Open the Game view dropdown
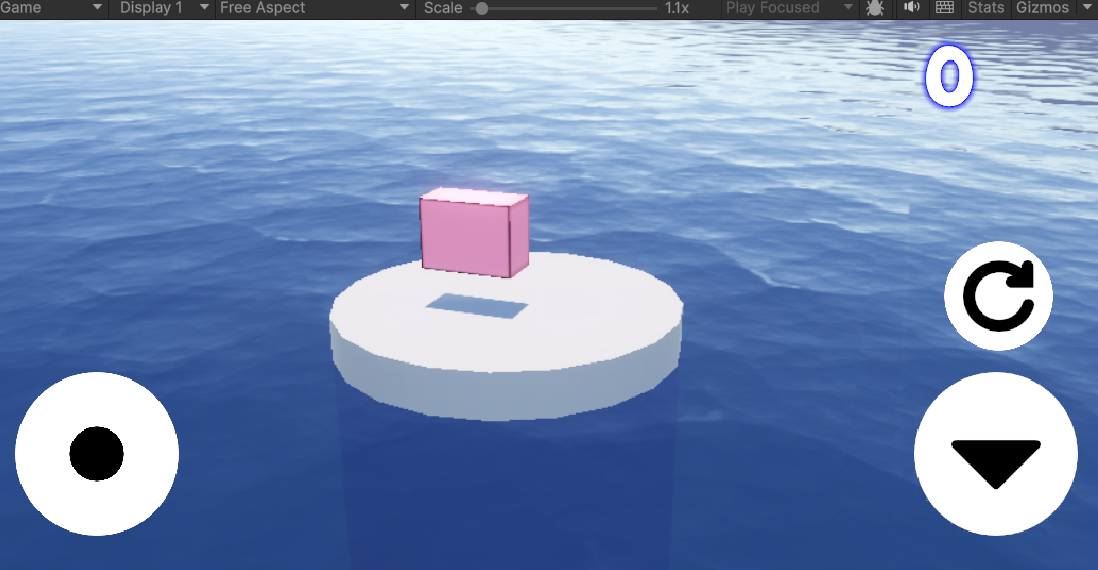 (x=53, y=8)
